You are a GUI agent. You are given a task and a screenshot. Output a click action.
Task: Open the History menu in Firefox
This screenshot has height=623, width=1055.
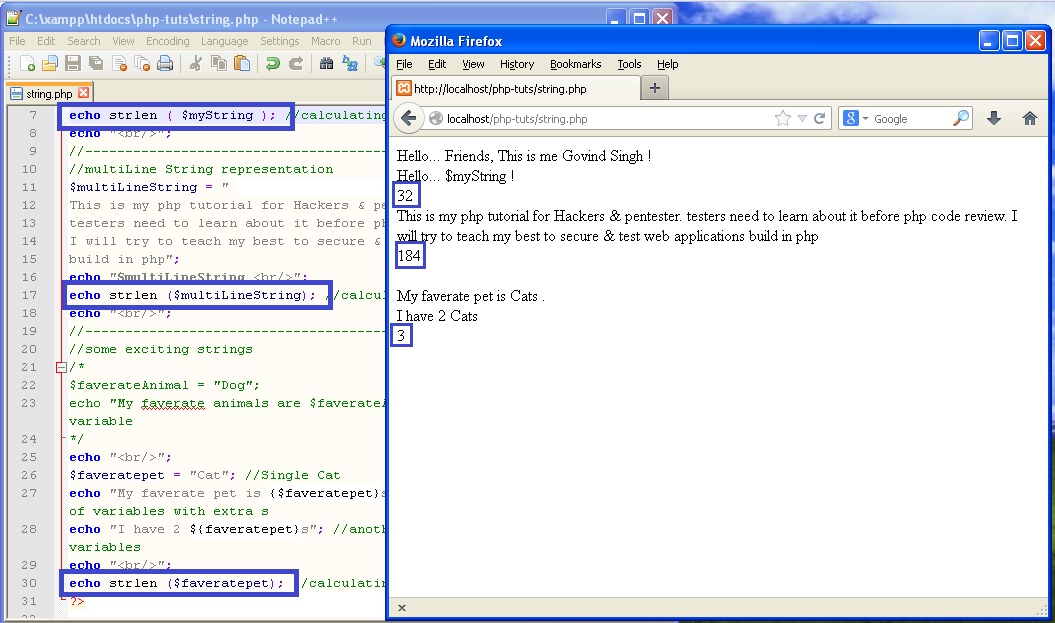(516, 64)
